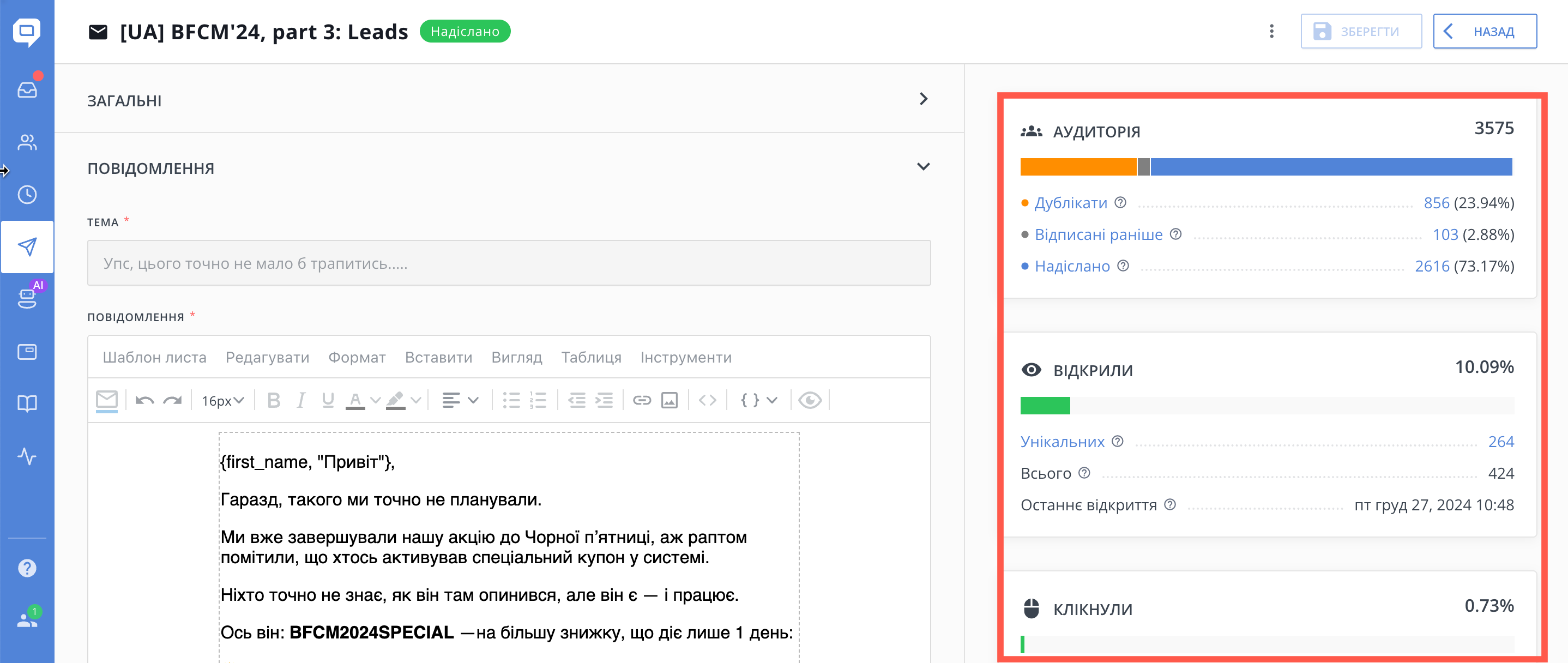
Task: Toggle underline formatting
Action: pyautogui.click(x=328, y=400)
